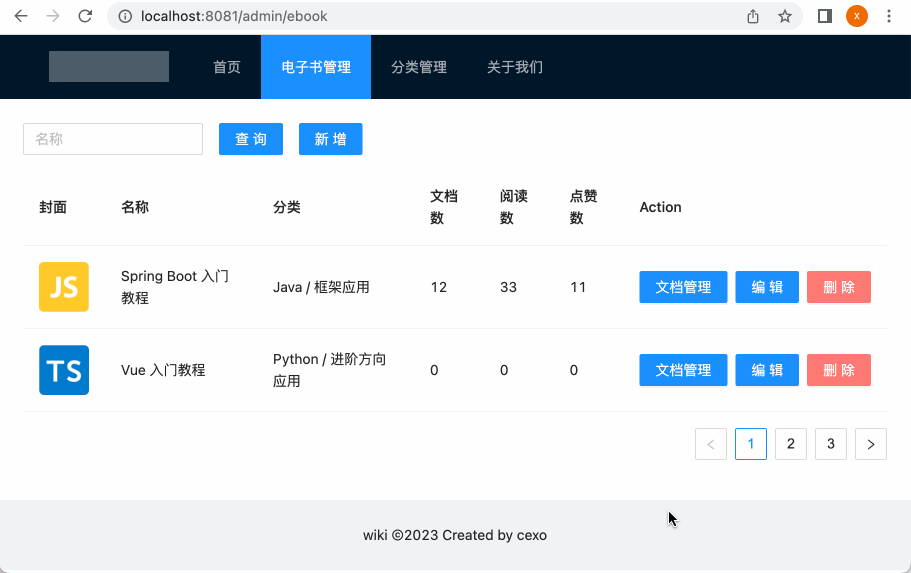Click the name Vue 入门教程
Image resolution: width=911 pixels, height=573 pixels.
tap(163, 370)
